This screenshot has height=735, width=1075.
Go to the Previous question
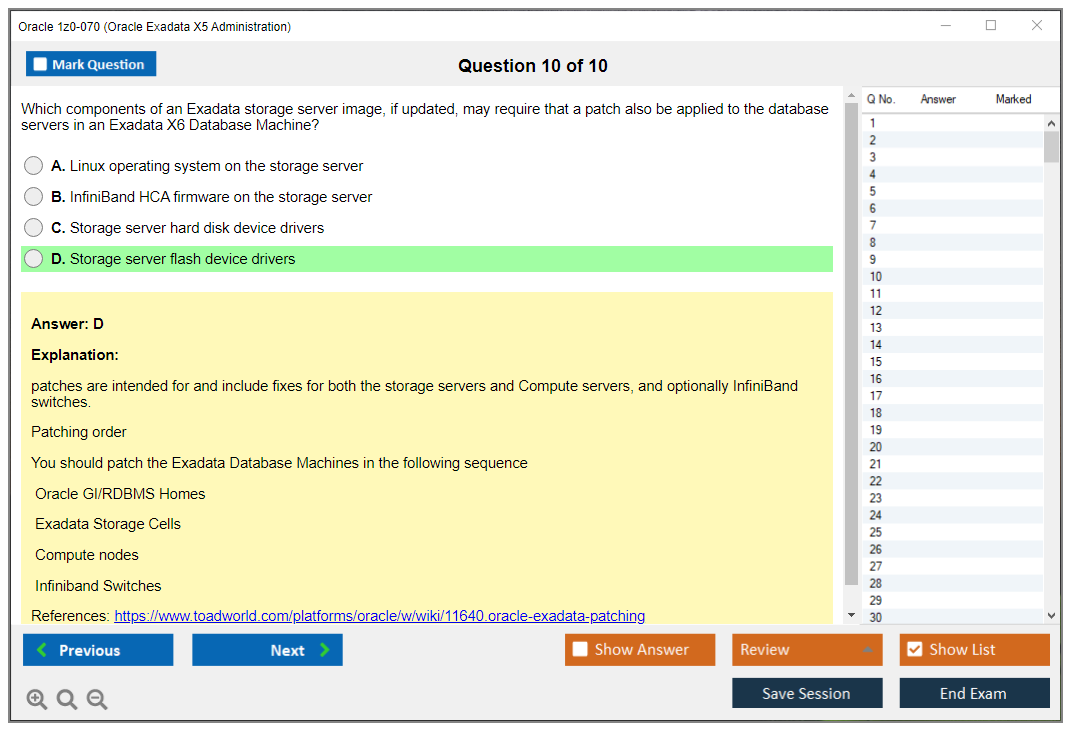click(x=98, y=650)
